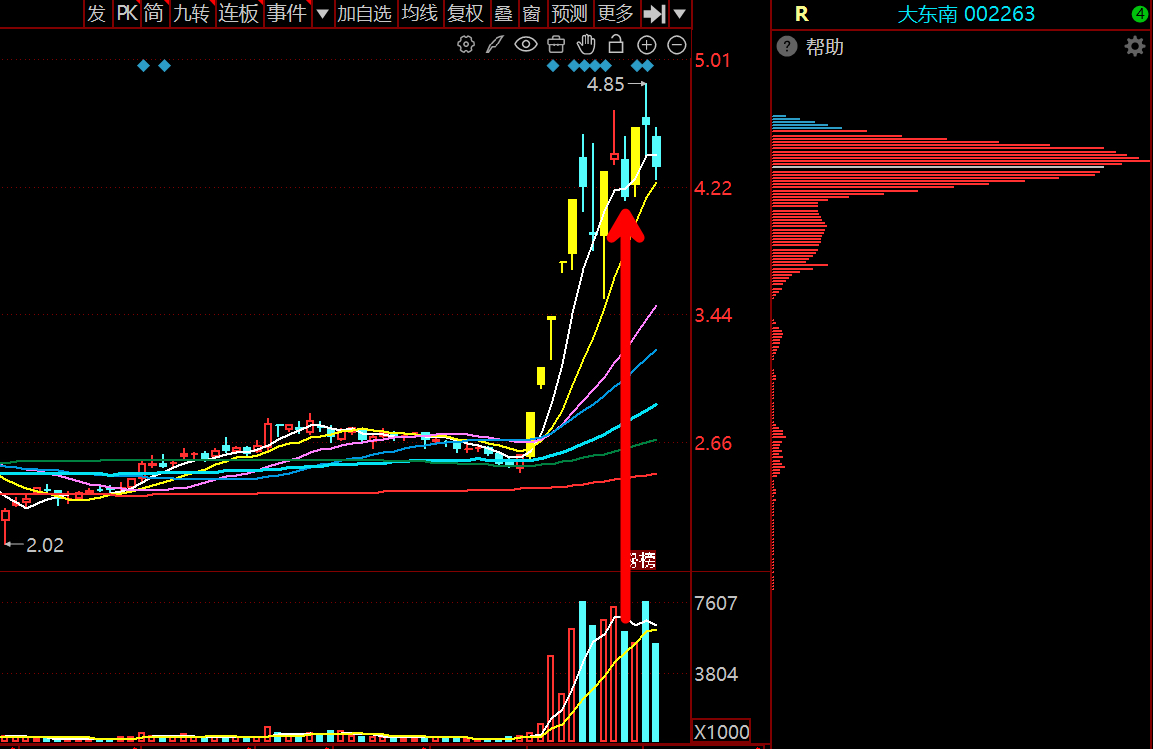Open the toolbox icon above chart
This screenshot has height=749, width=1153.
tap(556, 44)
